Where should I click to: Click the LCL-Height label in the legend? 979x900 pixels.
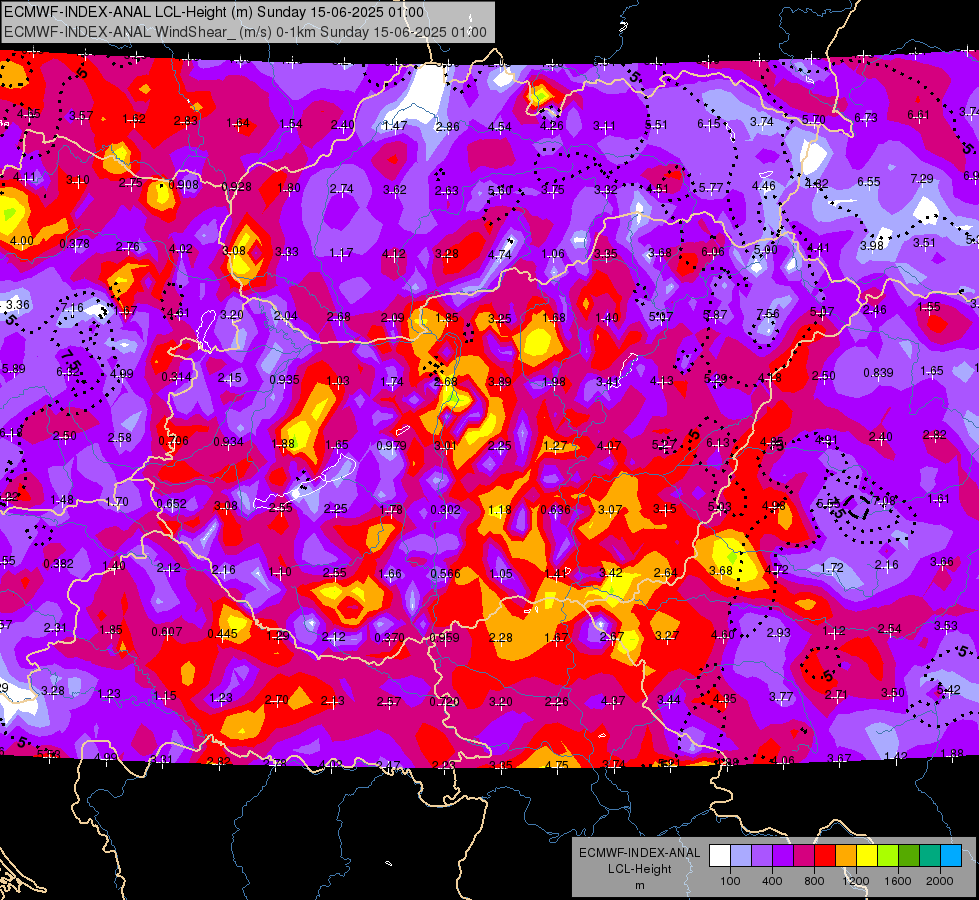point(639,869)
